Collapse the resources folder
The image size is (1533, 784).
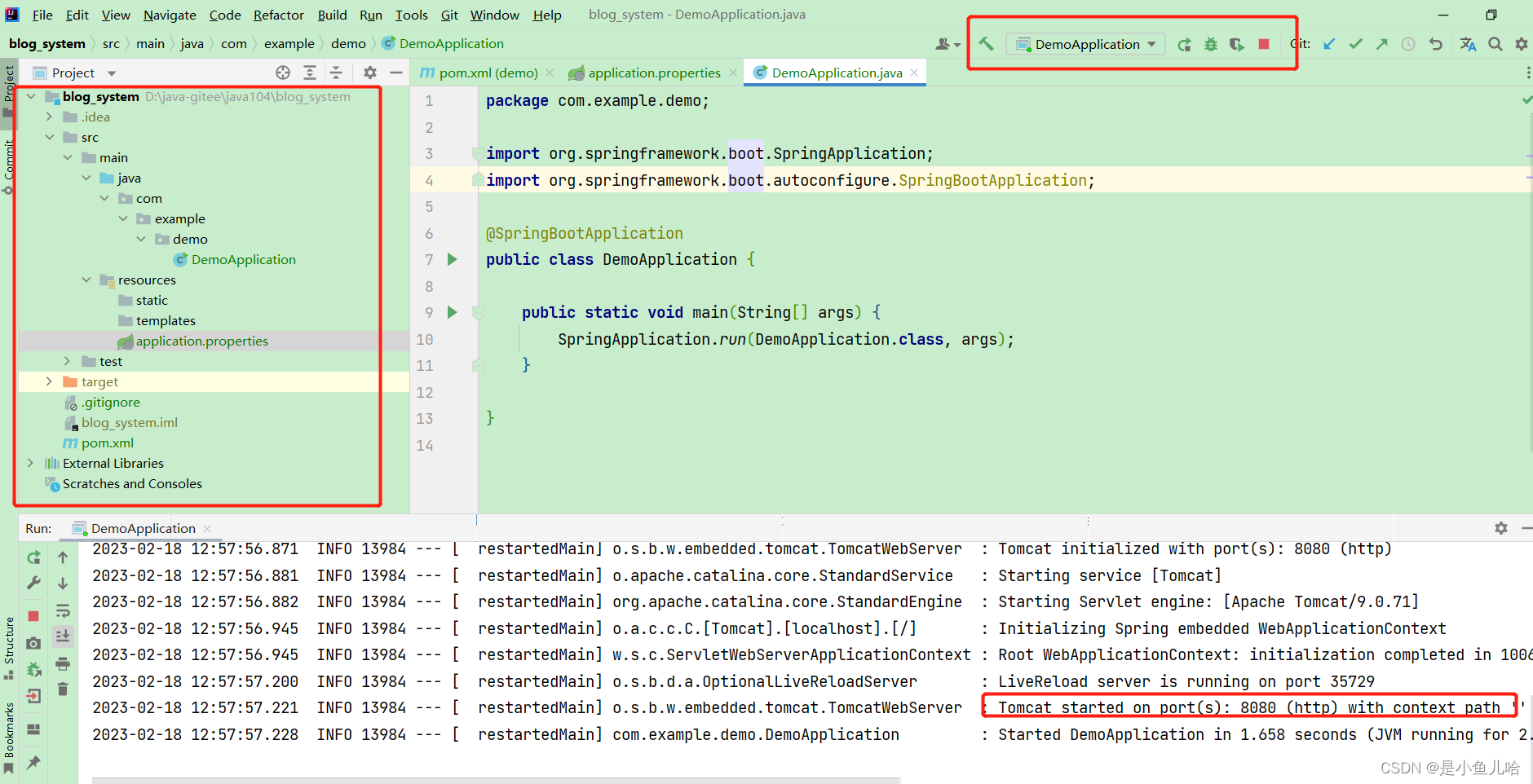pyautogui.click(x=86, y=280)
